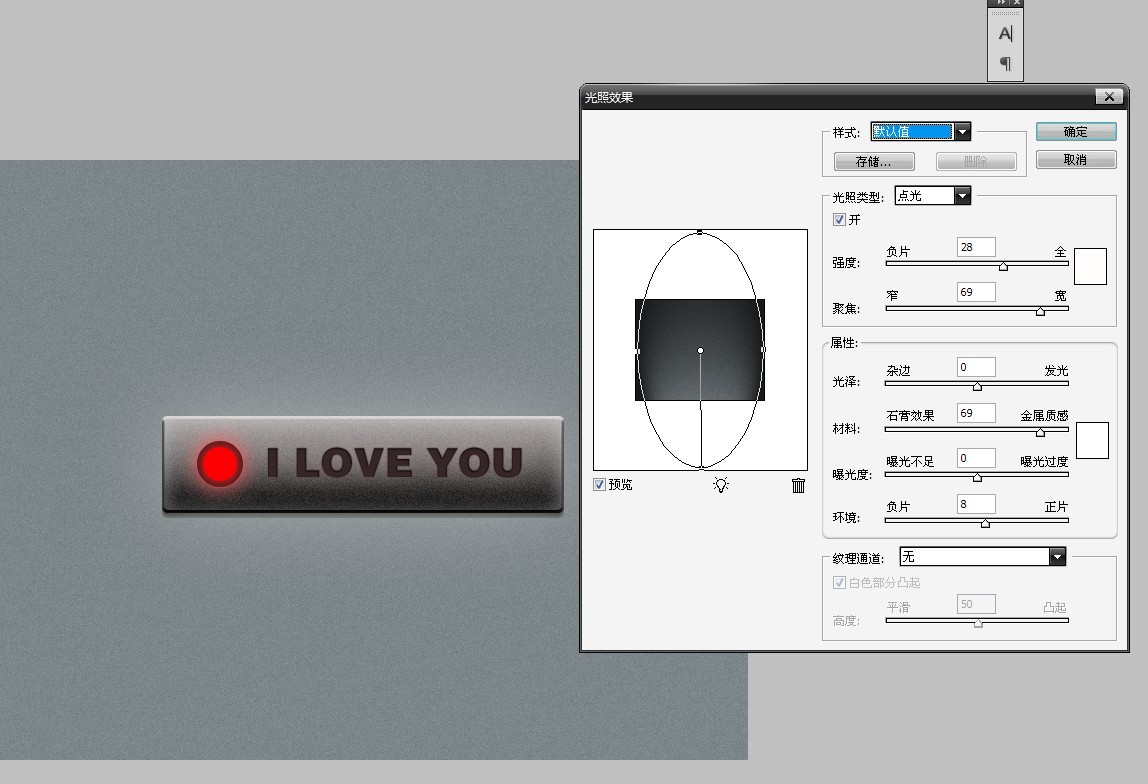
Task: Open the Paragraph panel icon
Action: pyautogui.click(x=1005, y=64)
